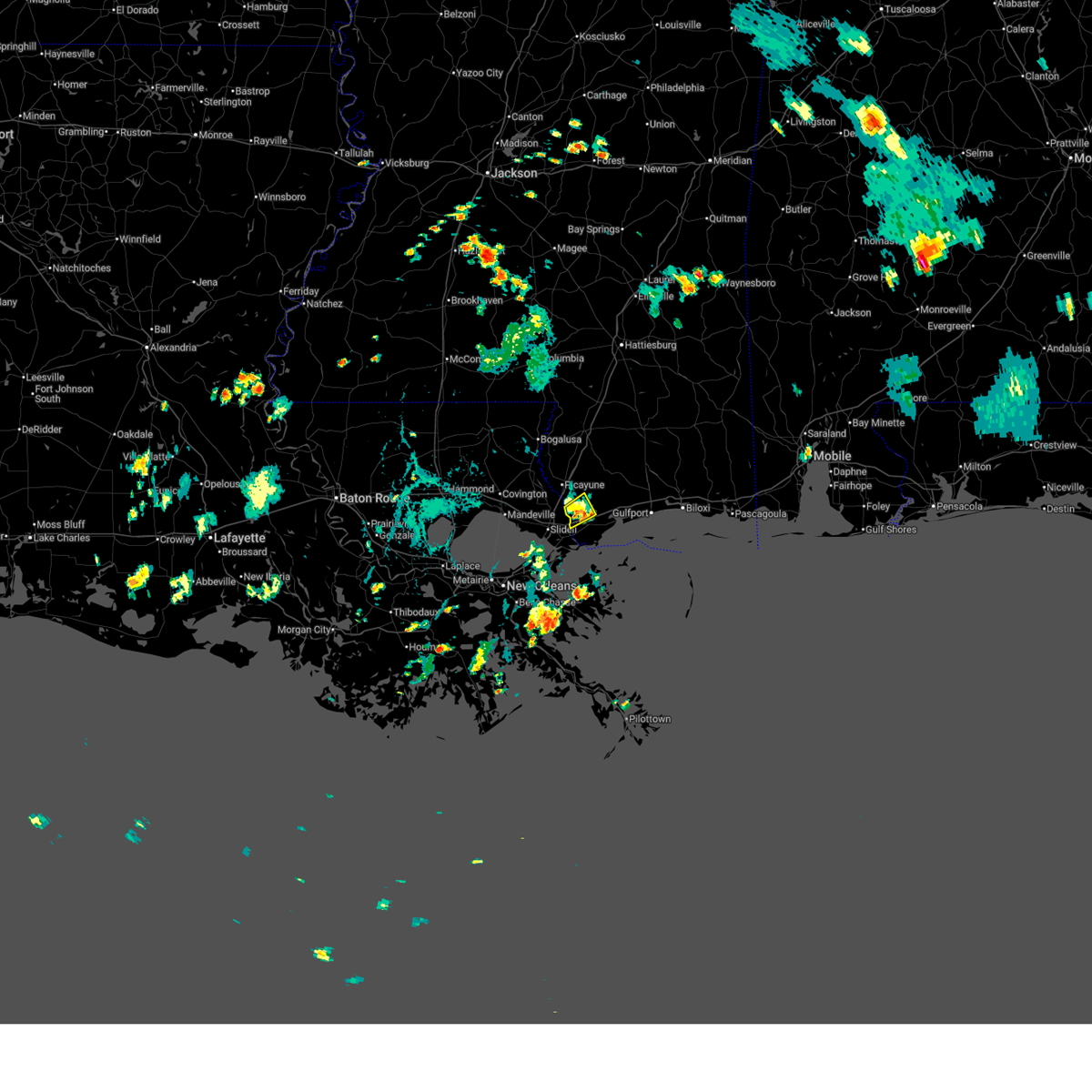Select the Tuscaloosa city label
Viewport: 1092px width, 1092px height.
click(x=910, y=9)
